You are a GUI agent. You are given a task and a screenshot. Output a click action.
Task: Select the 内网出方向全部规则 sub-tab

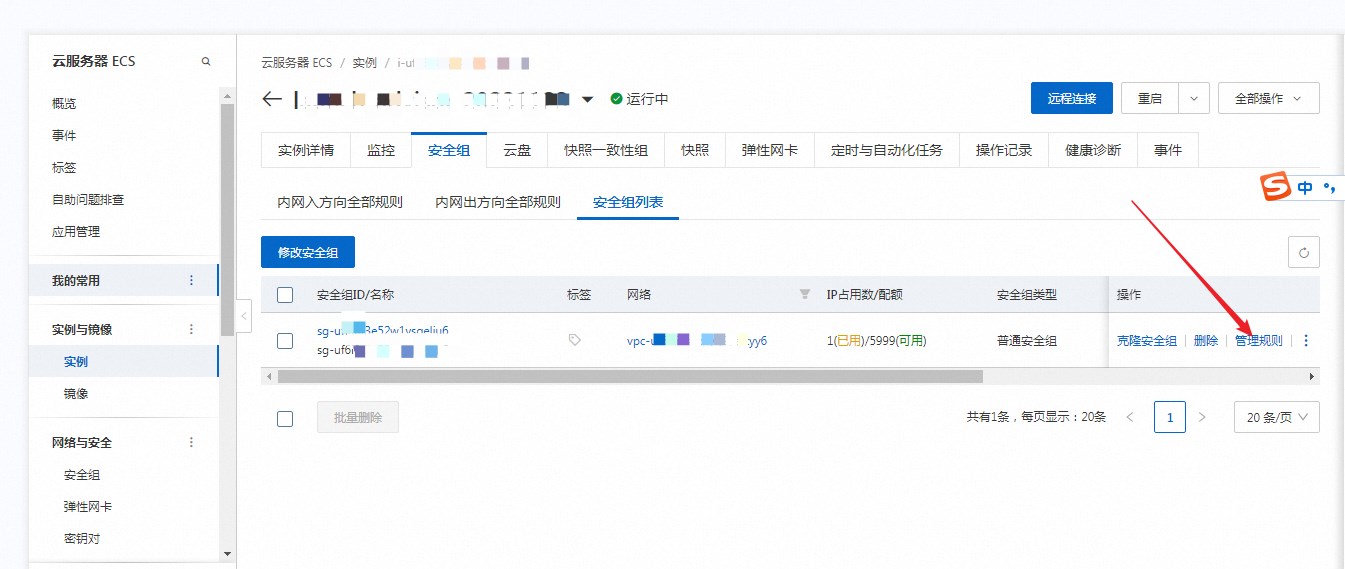click(498, 202)
